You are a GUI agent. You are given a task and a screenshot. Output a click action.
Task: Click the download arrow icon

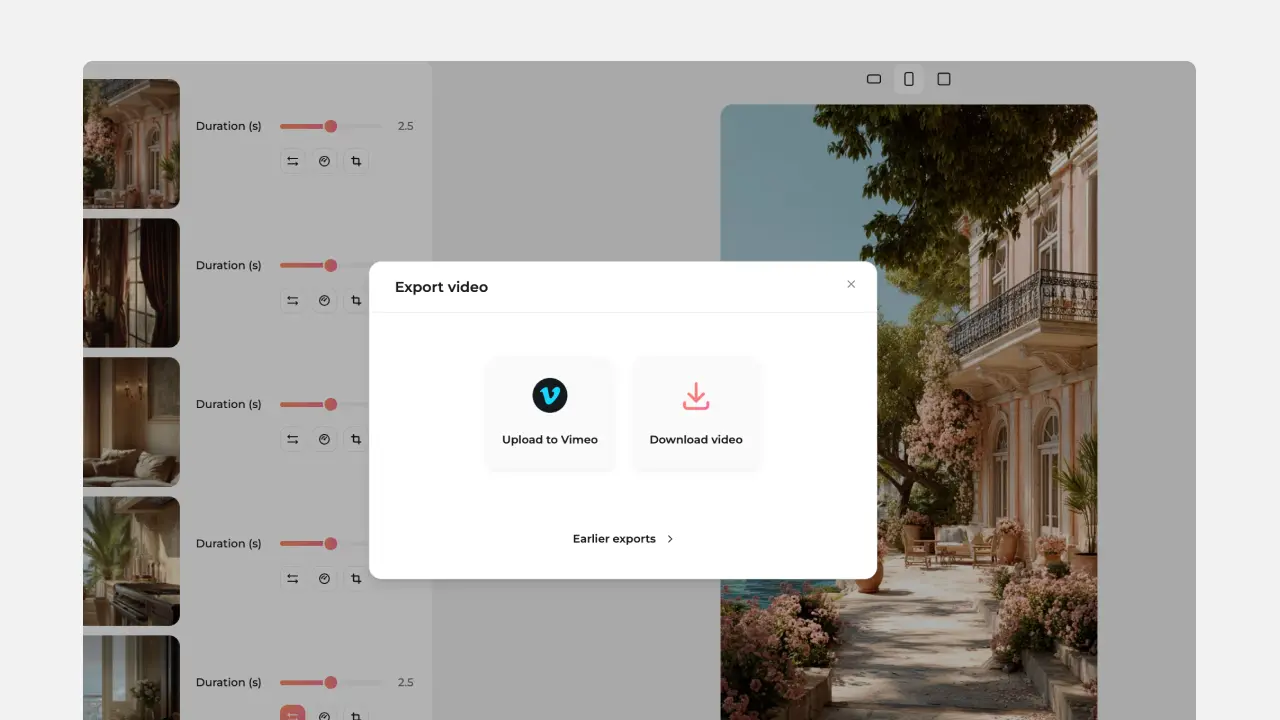pos(696,395)
